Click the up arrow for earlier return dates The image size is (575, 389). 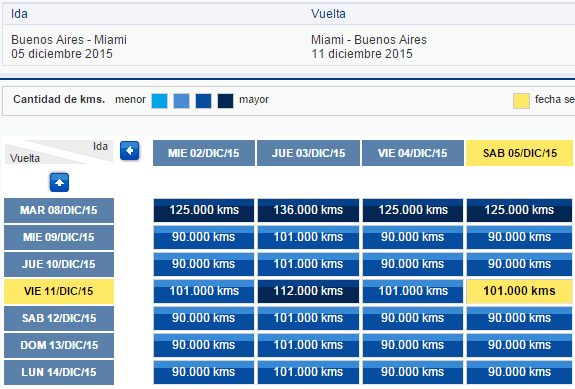coord(59,183)
